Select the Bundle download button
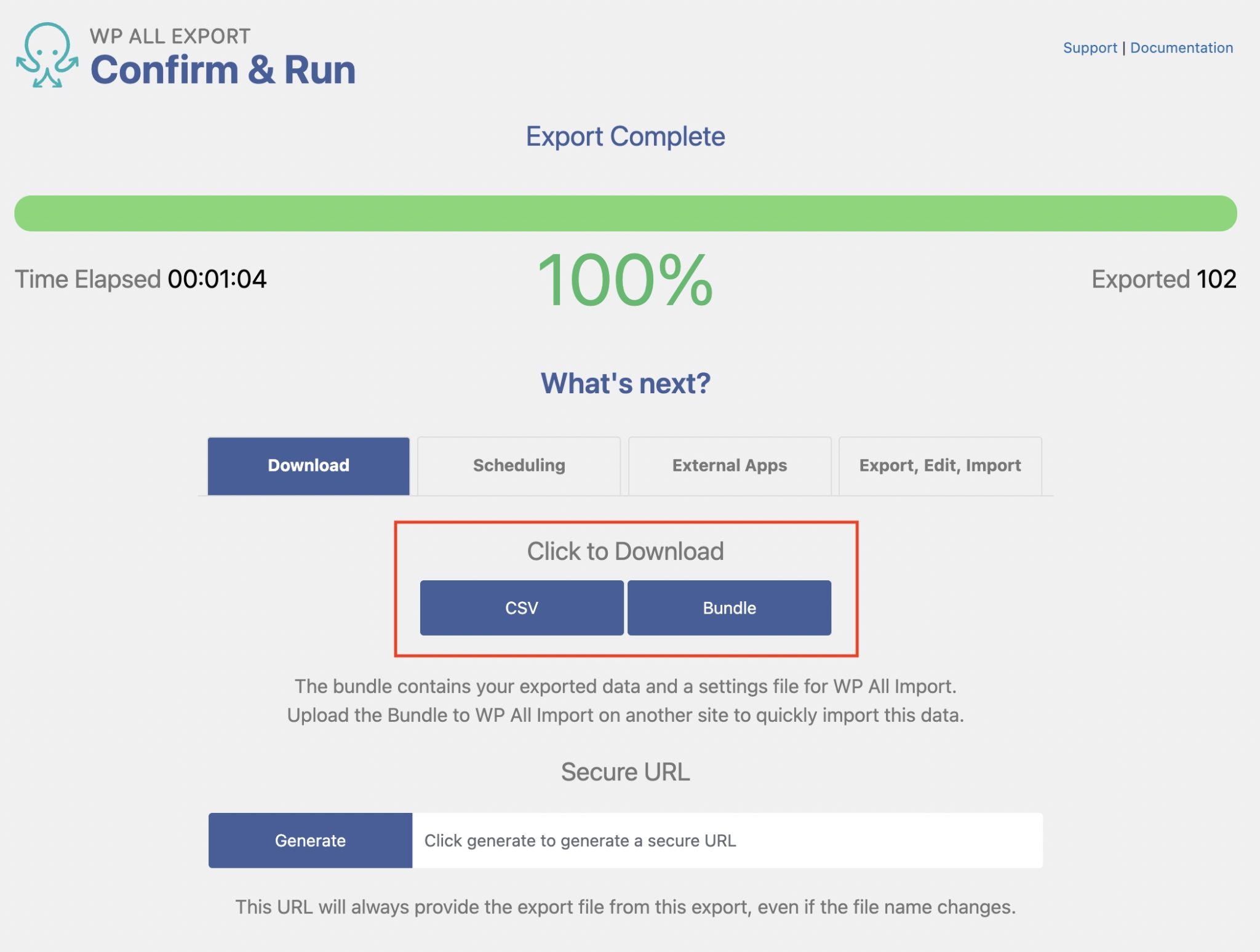This screenshot has height=952, width=1260. pyautogui.click(x=728, y=607)
